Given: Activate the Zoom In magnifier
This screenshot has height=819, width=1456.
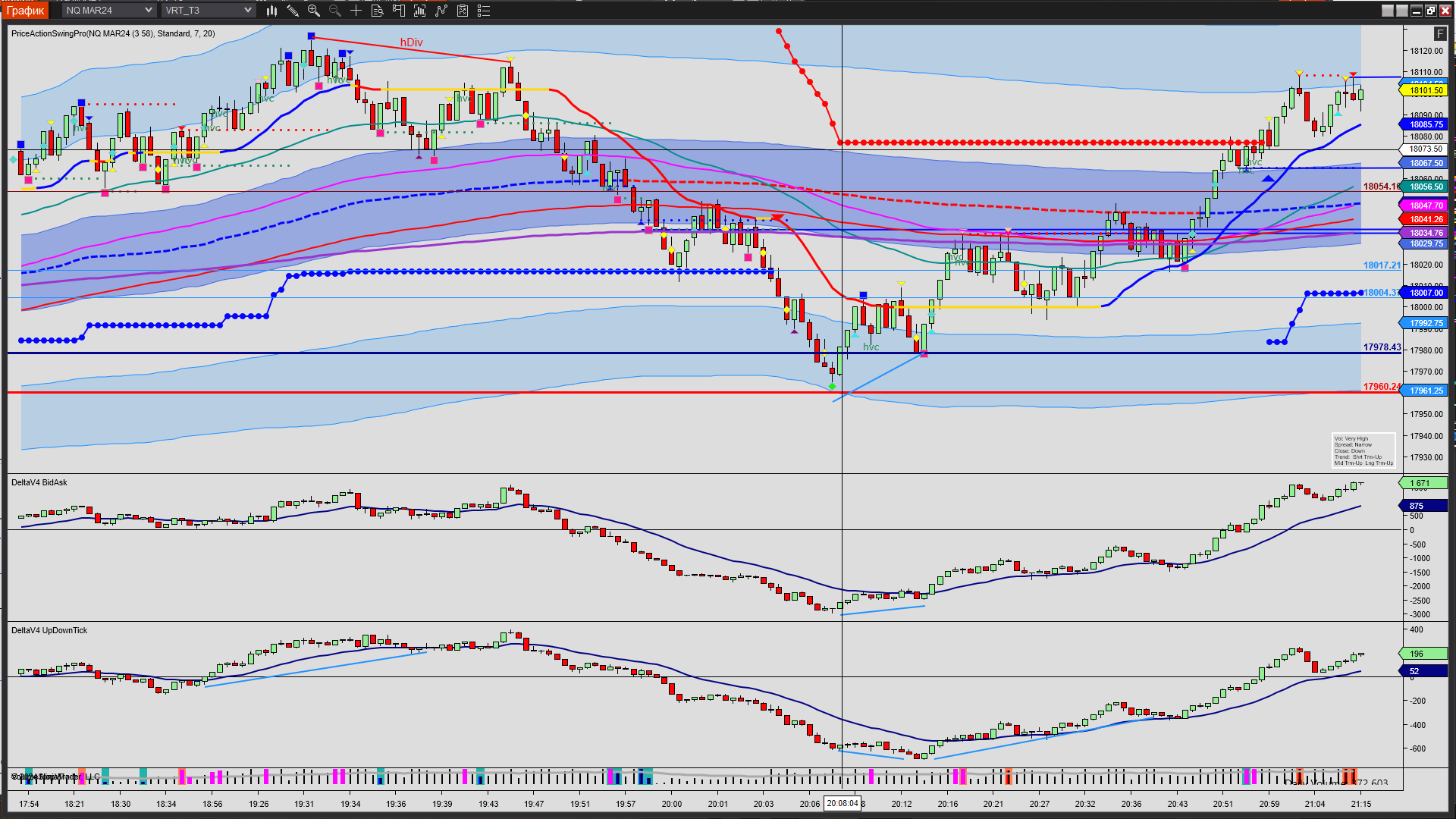Looking at the screenshot, I should click(x=314, y=11).
